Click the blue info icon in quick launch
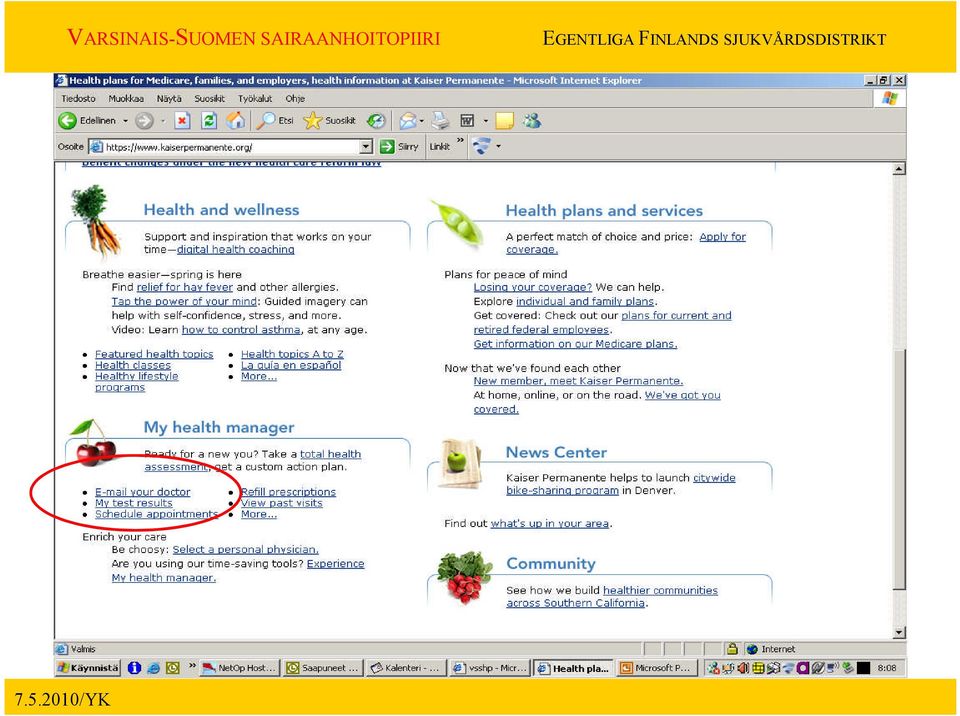 coord(134,668)
